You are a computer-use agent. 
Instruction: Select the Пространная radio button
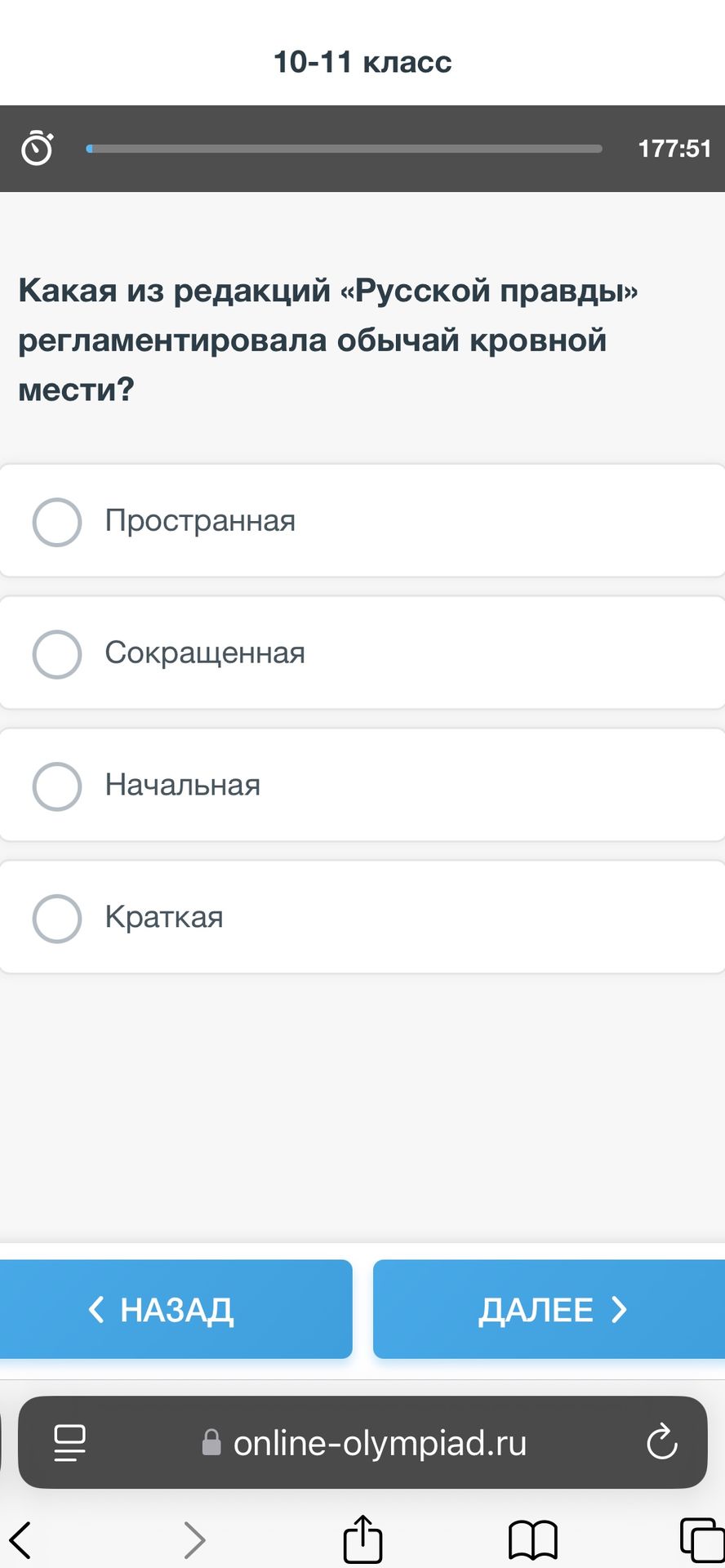tap(57, 522)
